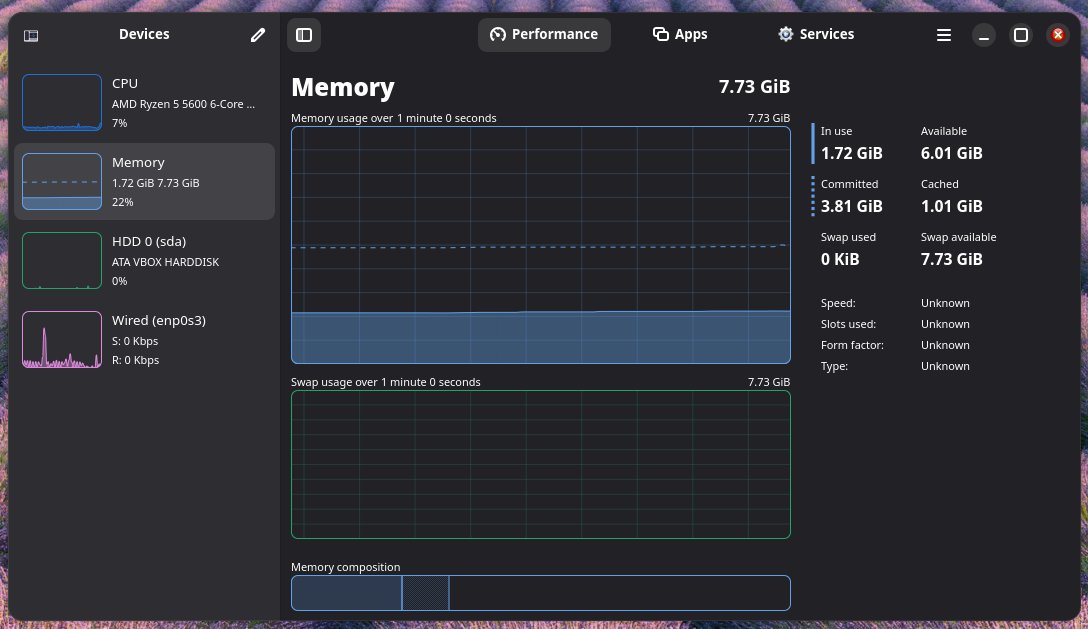Click the sidebar layout icon beside Devices

31,35
